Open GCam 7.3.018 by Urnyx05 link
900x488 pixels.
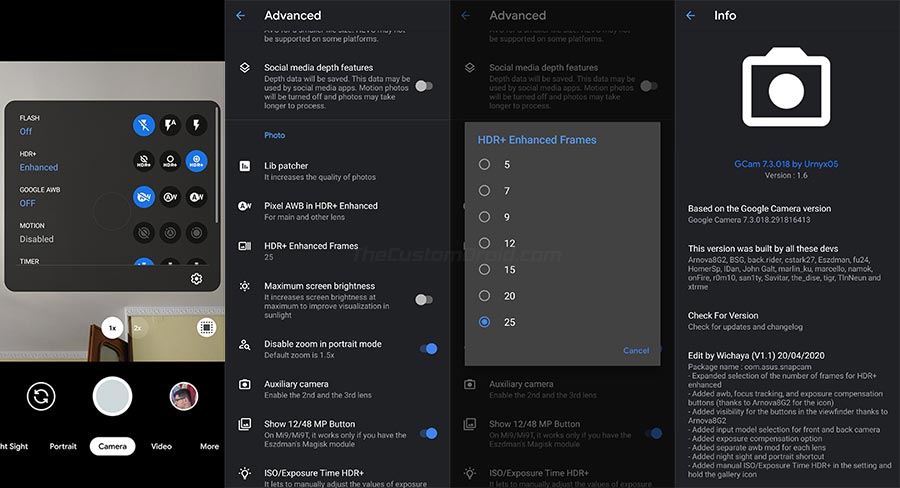tap(786, 164)
